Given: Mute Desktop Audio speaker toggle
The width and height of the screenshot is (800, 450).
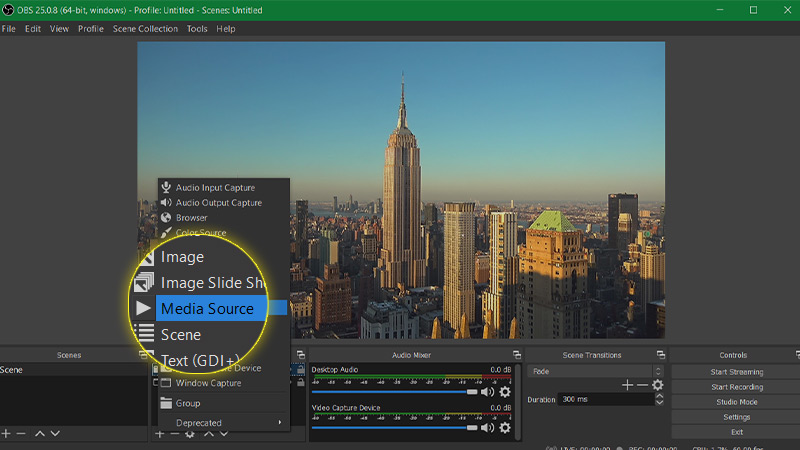Looking at the screenshot, I should pyautogui.click(x=487, y=392).
